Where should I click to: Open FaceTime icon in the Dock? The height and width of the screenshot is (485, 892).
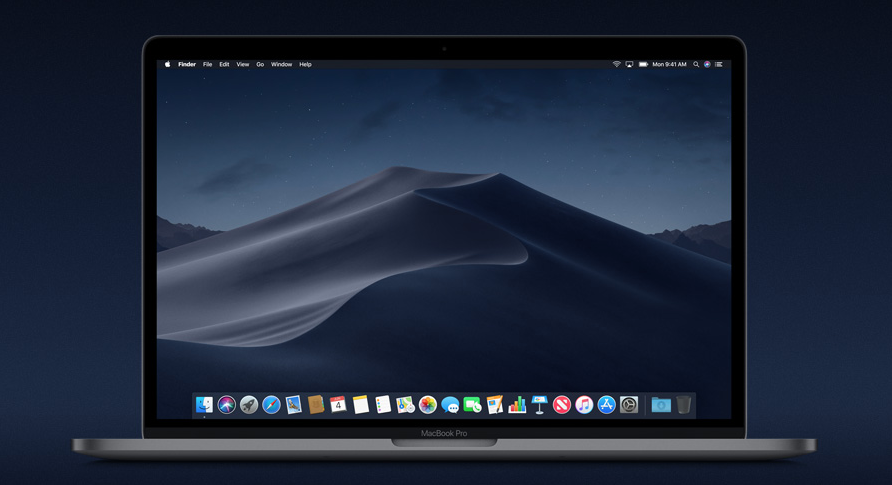pyautogui.click(x=472, y=405)
